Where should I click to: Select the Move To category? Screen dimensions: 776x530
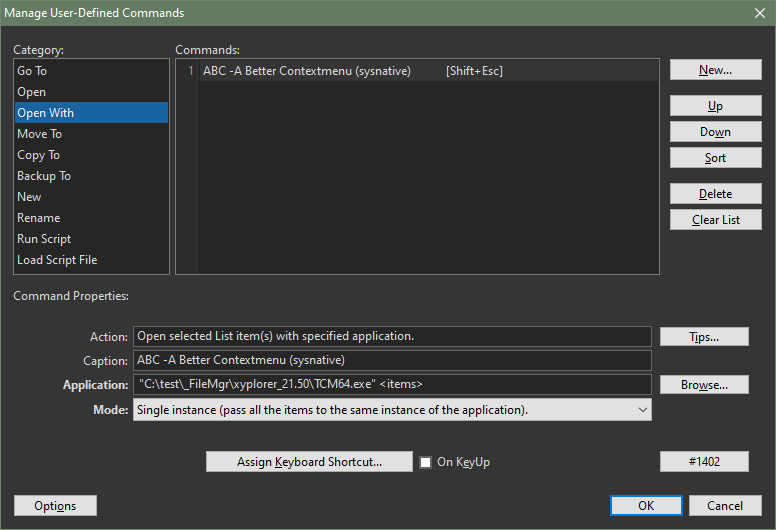pyautogui.click(x=91, y=134)
